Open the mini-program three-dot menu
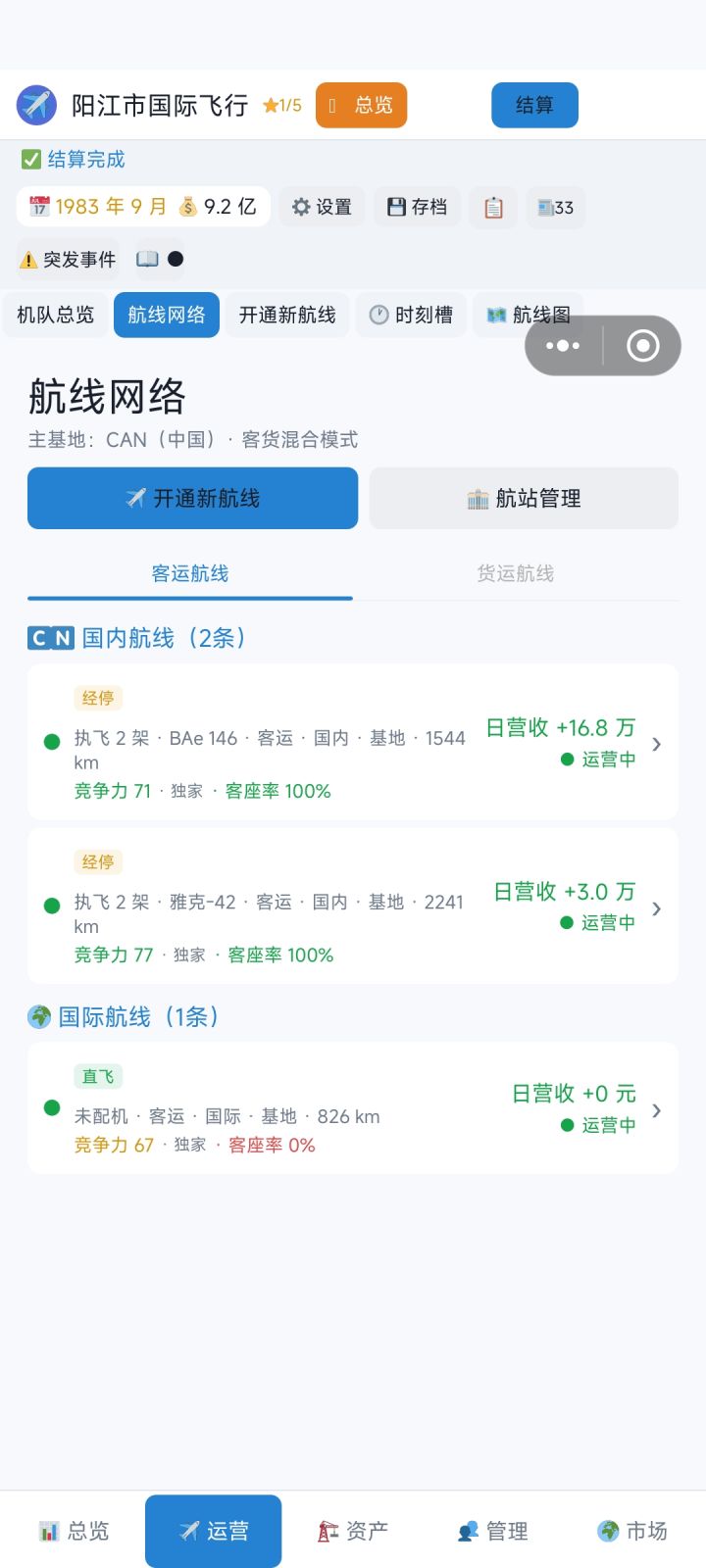706x1568 pixels. coord(563,345)
